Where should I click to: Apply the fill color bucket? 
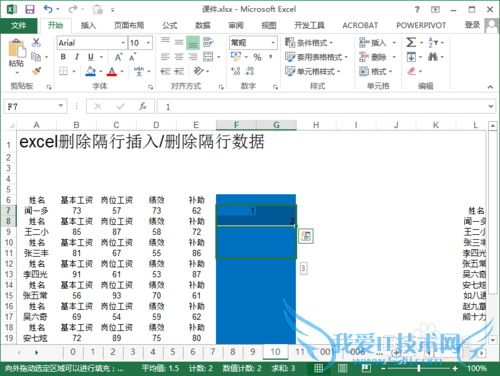[90, 71]
